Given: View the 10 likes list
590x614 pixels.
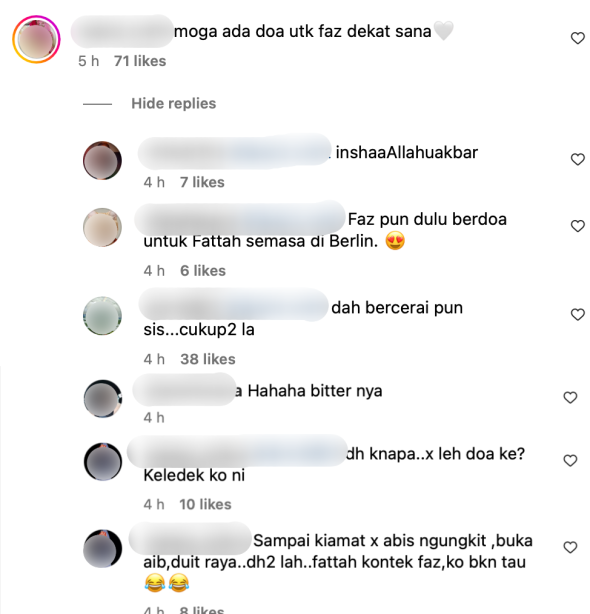Looking at the screenshot, I should click(x=205, y=504).
